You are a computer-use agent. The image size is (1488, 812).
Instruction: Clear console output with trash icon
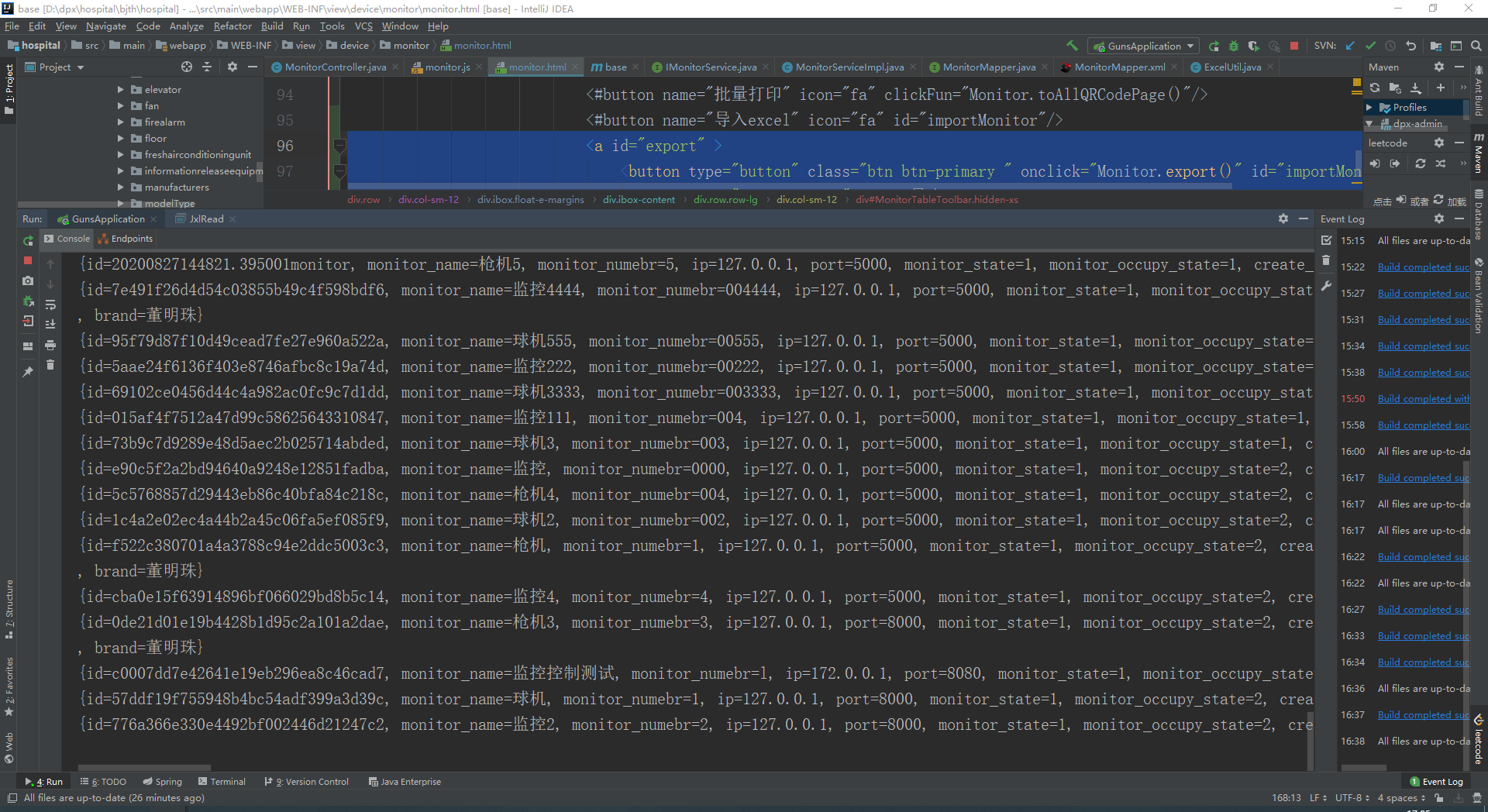[x=50, y=365]
